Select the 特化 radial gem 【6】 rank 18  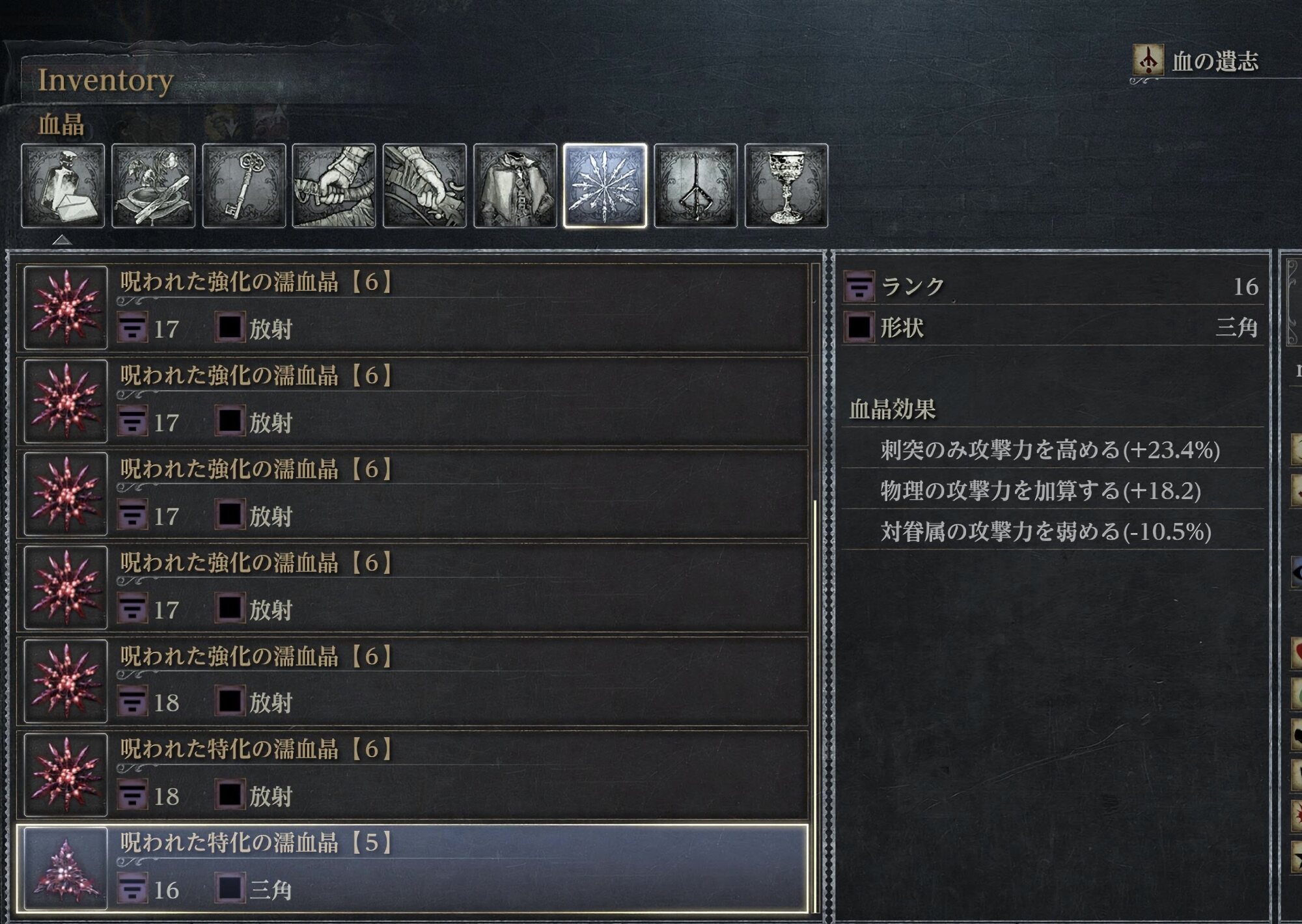(412, 774)
